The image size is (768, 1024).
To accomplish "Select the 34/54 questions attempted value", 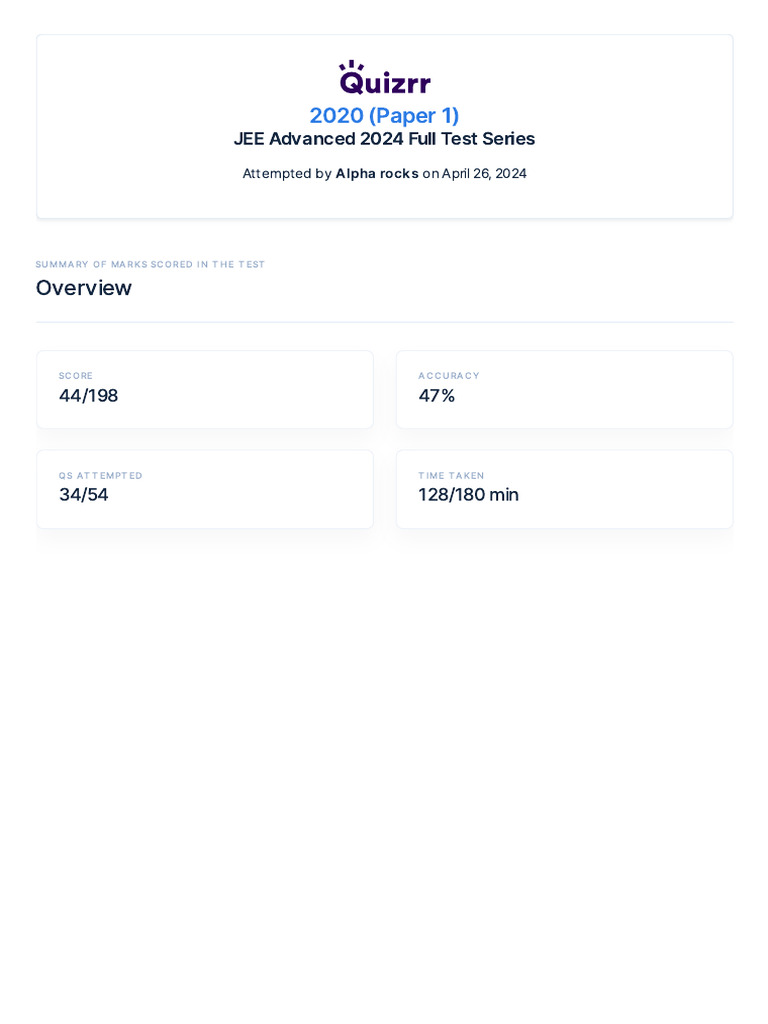I will (x=84, y=495).
